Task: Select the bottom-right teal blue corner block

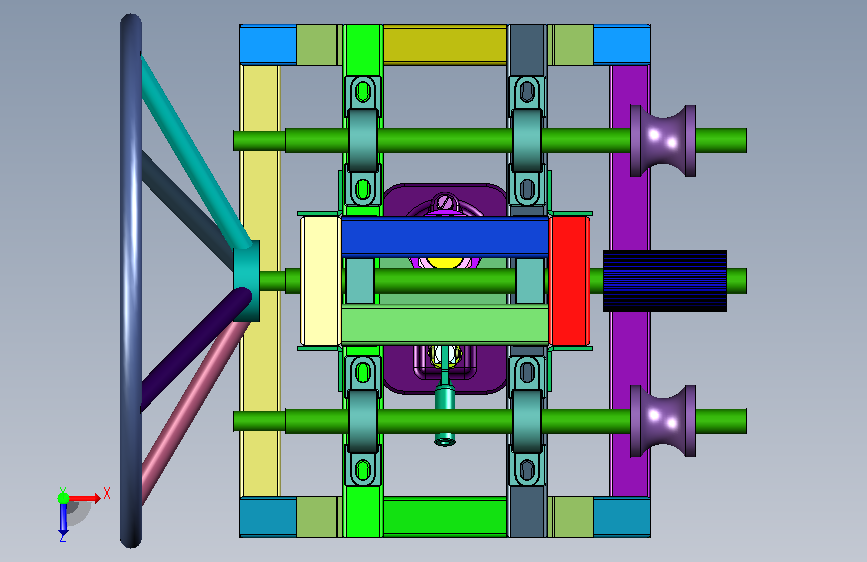Action: tap(621, 517)
